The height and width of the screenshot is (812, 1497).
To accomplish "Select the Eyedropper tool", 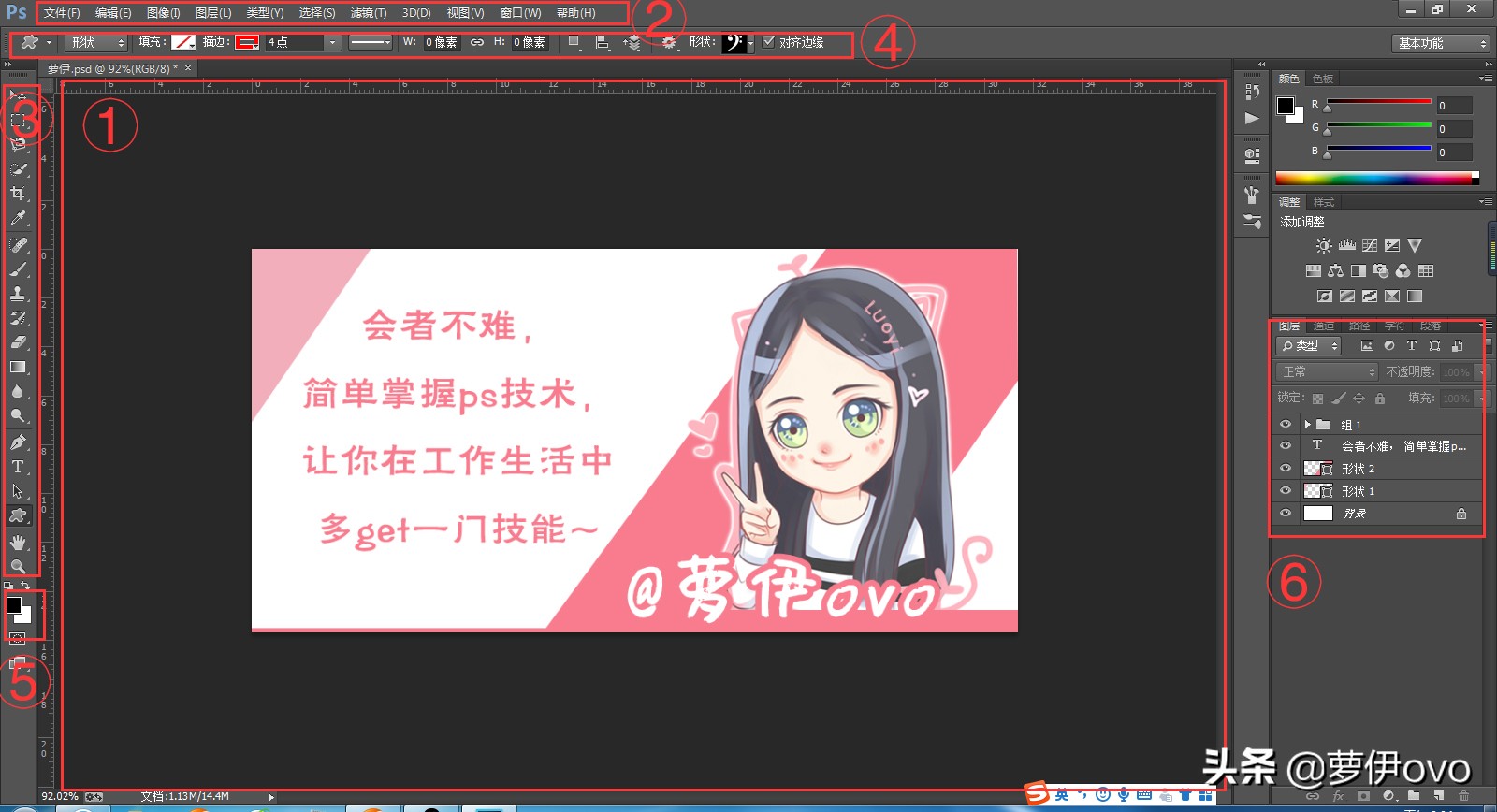I will click(18, 219).
